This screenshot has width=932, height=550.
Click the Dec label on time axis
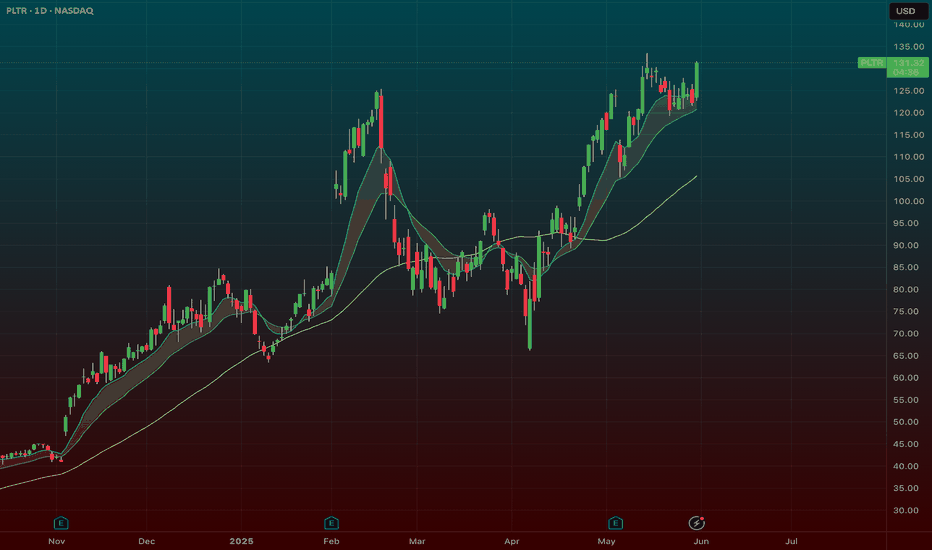coord(146,541)
